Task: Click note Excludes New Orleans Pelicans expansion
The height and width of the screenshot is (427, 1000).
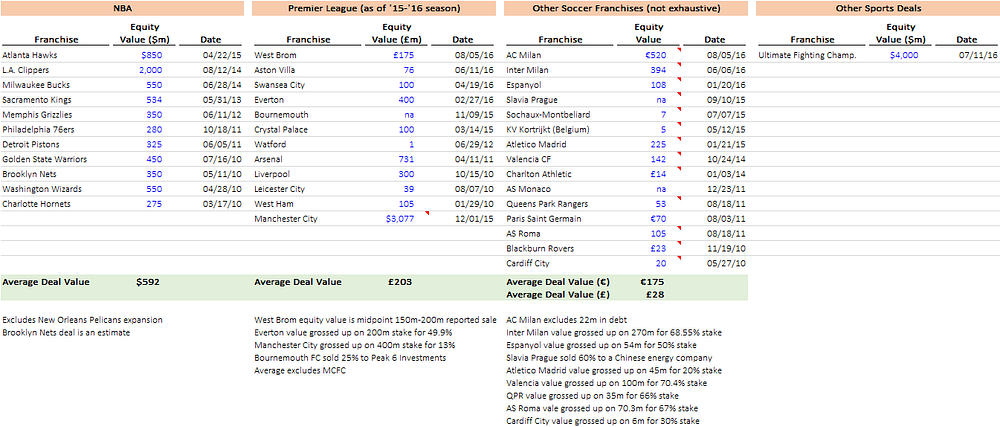Action: pos(83,320)
